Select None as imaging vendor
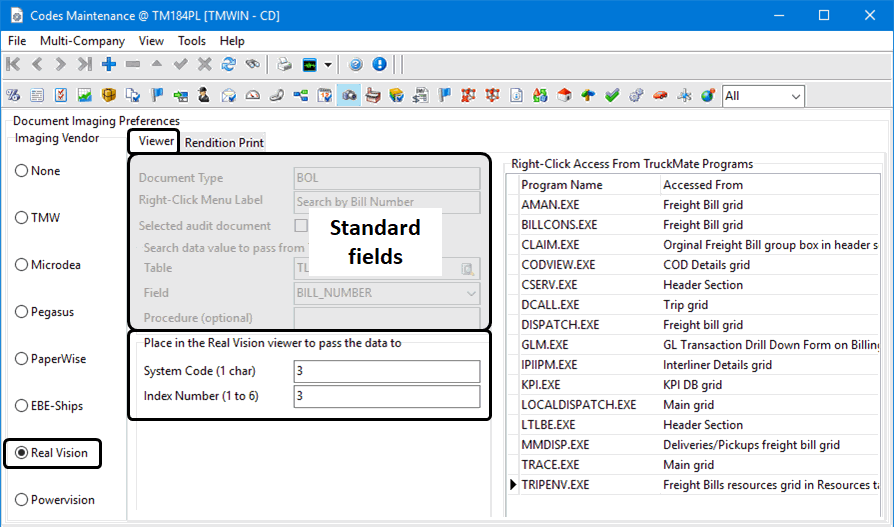 [21, 171]
